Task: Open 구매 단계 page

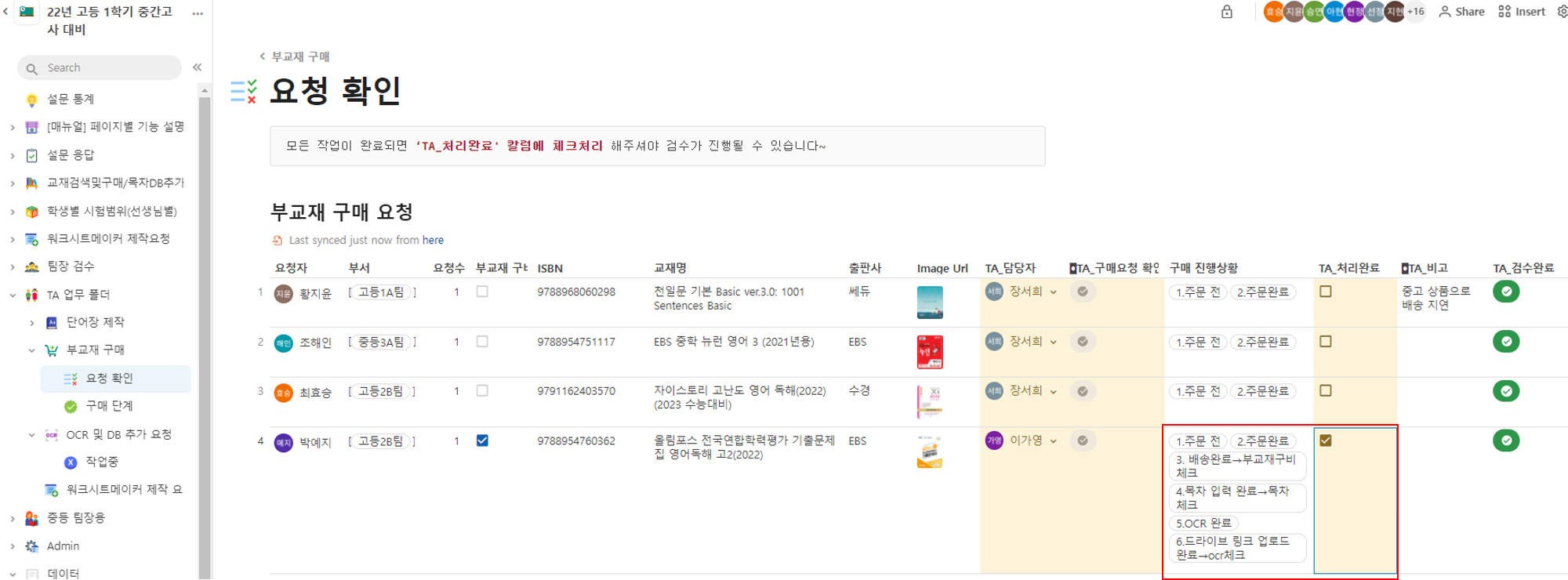Action: coord(109,406)
